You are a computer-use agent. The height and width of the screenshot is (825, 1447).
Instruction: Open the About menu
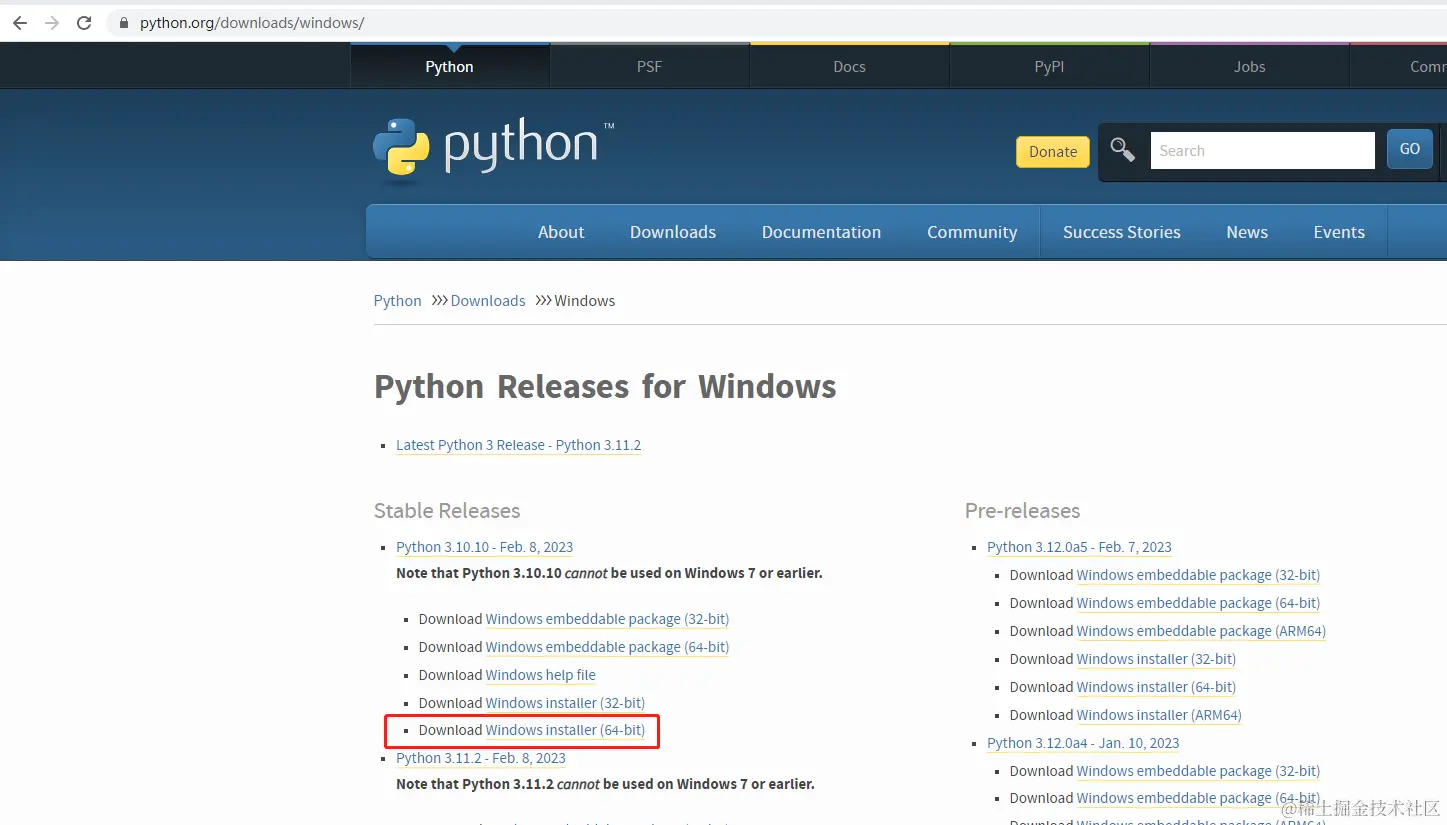coord(561,232)
